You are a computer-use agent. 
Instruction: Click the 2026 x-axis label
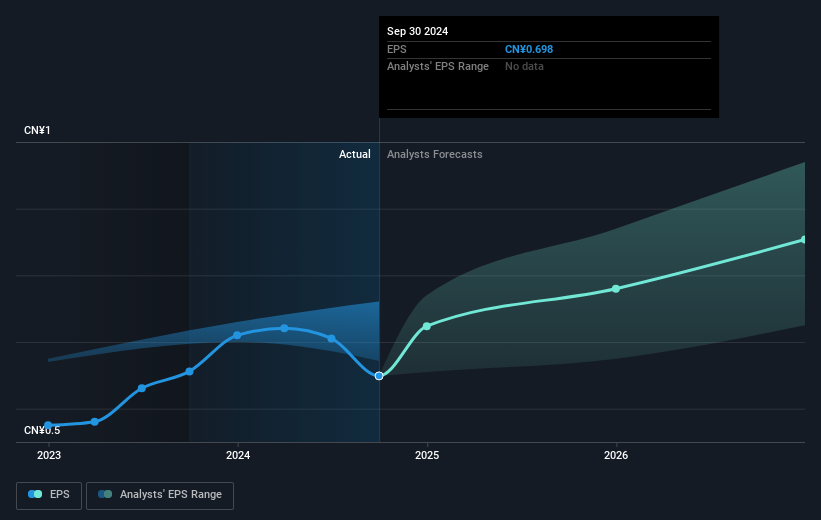(x=616, y=456)
